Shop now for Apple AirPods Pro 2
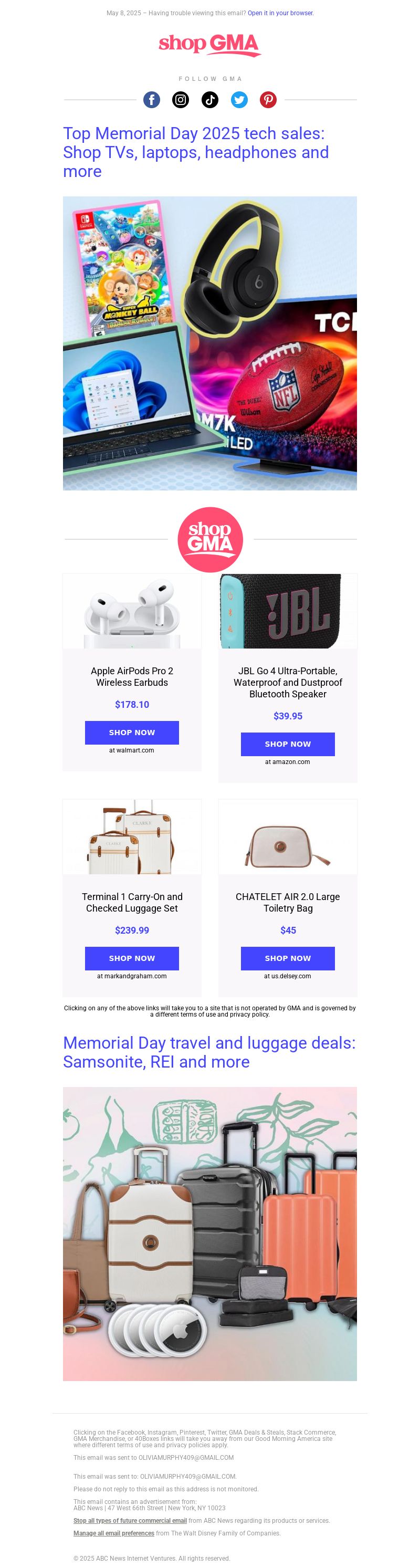The image size is (420, 1568). [x=132, y=732]
